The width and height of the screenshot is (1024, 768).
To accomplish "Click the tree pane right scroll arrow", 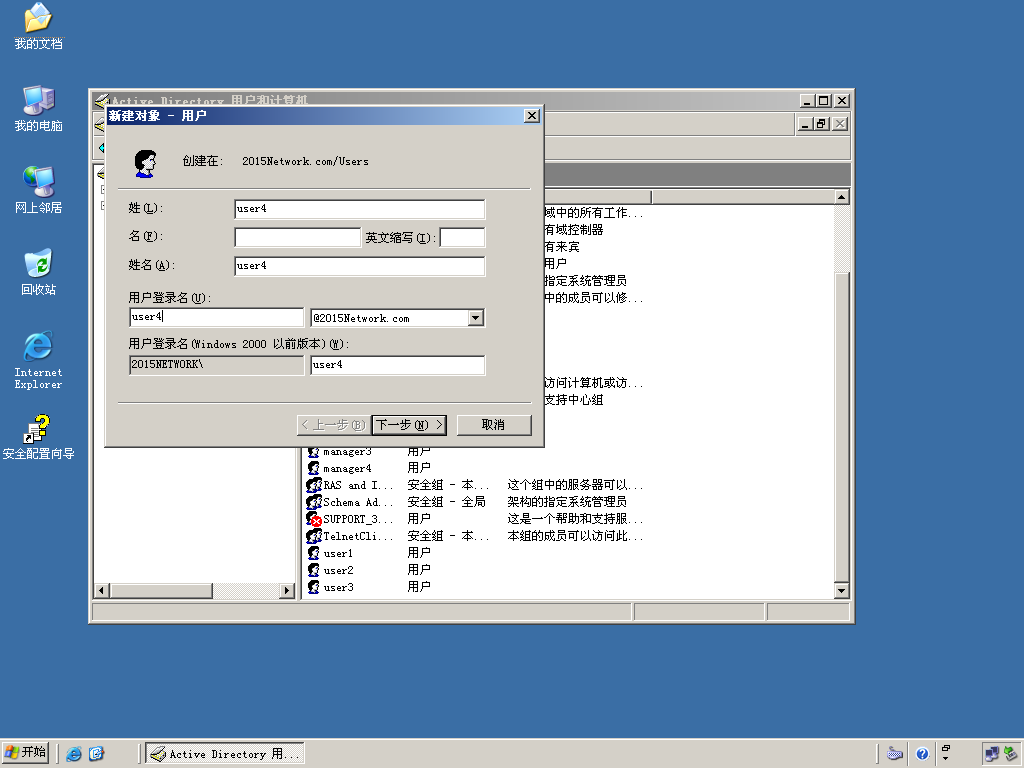I will click(x=286, y=590).
